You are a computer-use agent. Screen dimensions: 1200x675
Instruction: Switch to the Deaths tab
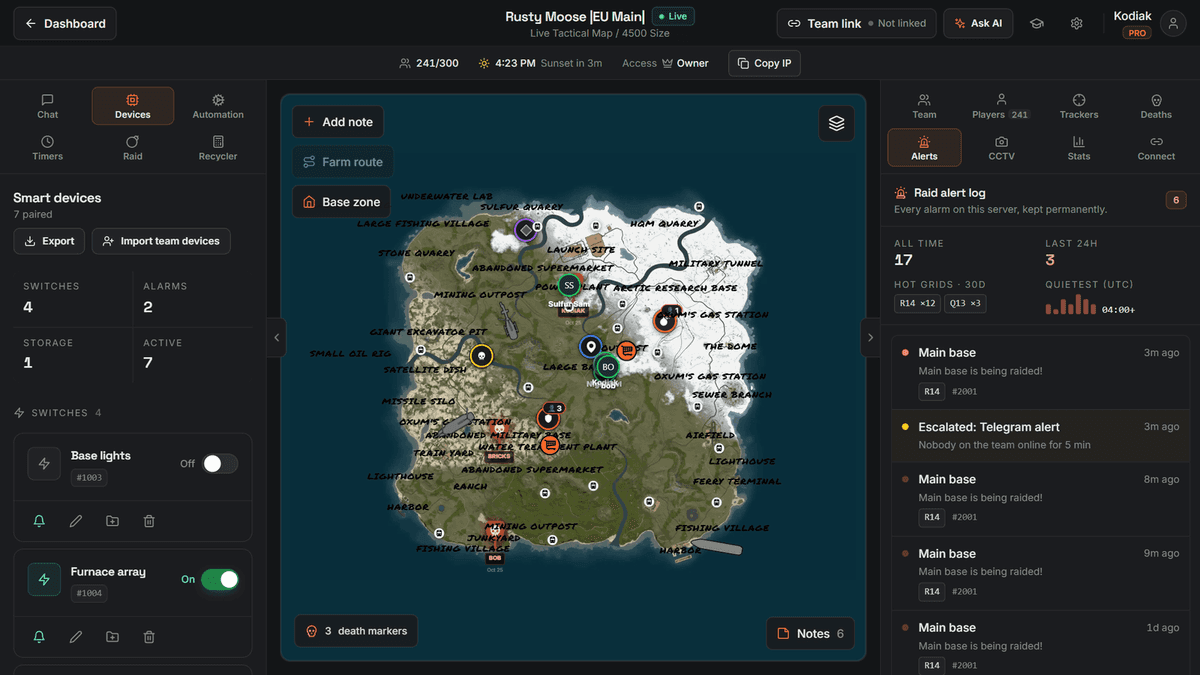(1156, 106)
